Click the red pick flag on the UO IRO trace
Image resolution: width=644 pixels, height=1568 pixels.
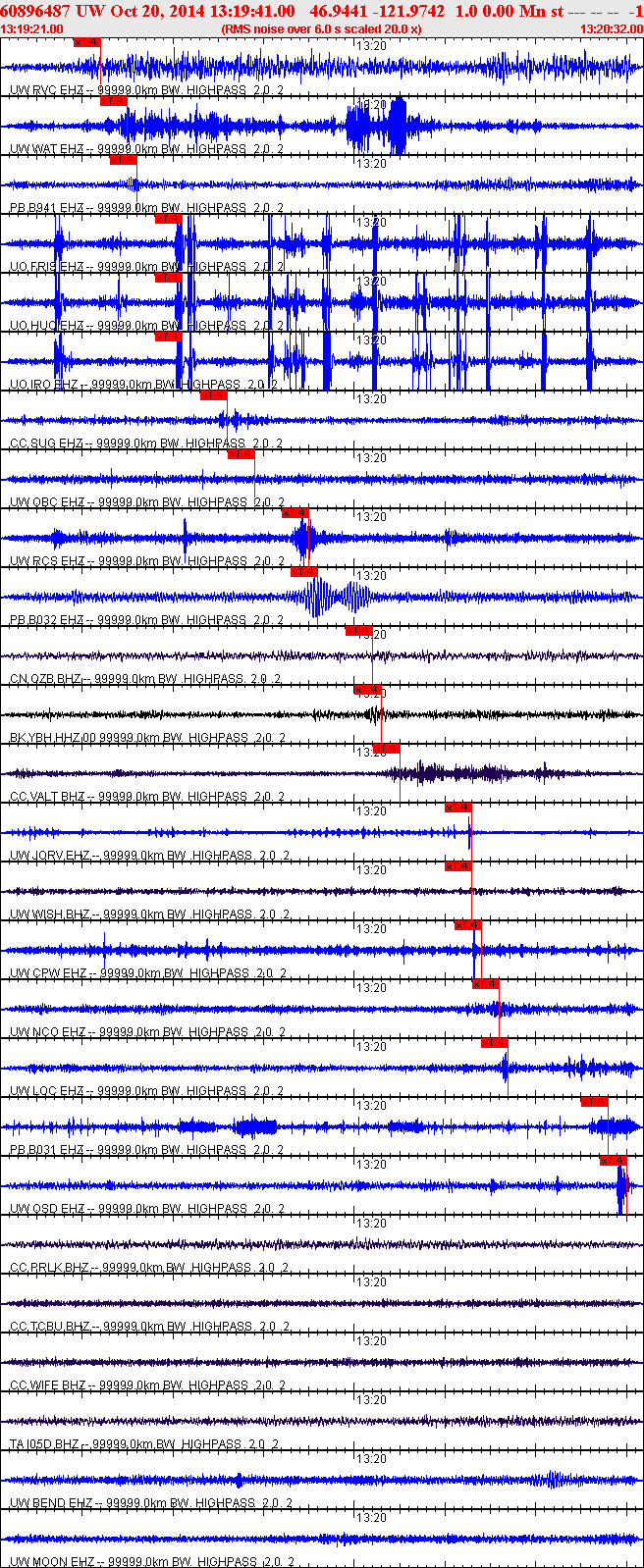[x=169, y=337]
